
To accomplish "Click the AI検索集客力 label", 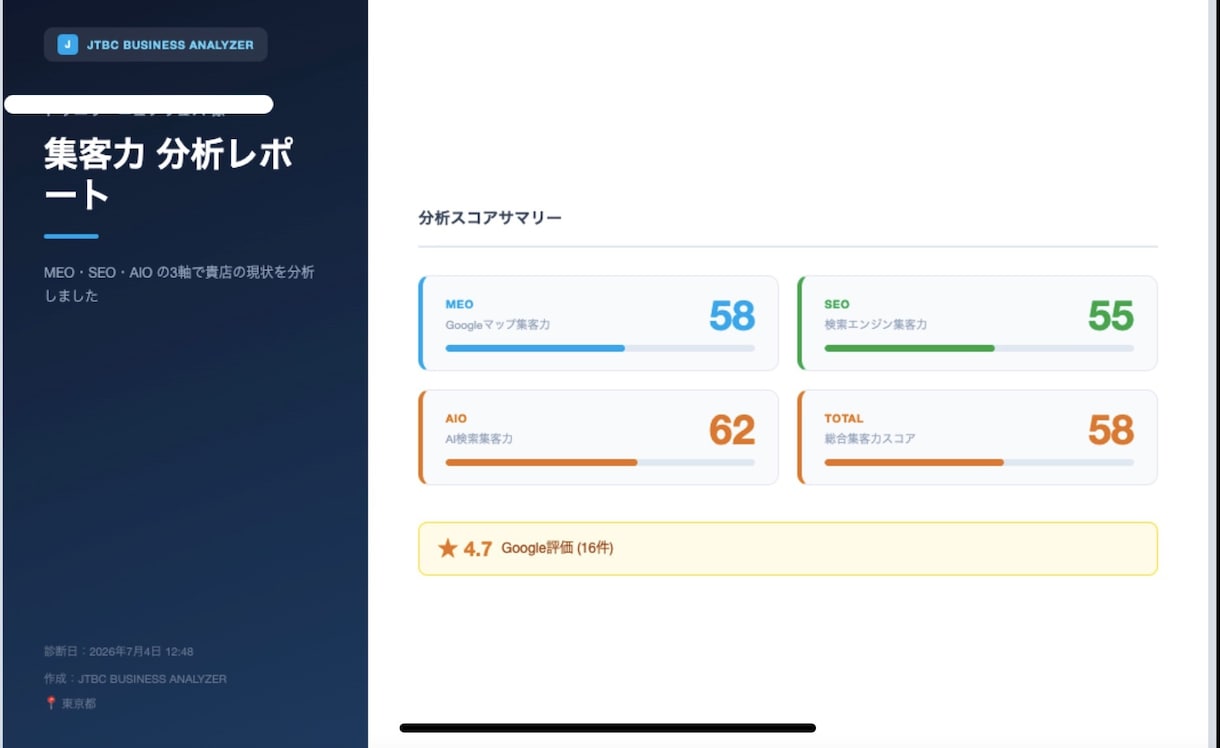I will [479, 439].
